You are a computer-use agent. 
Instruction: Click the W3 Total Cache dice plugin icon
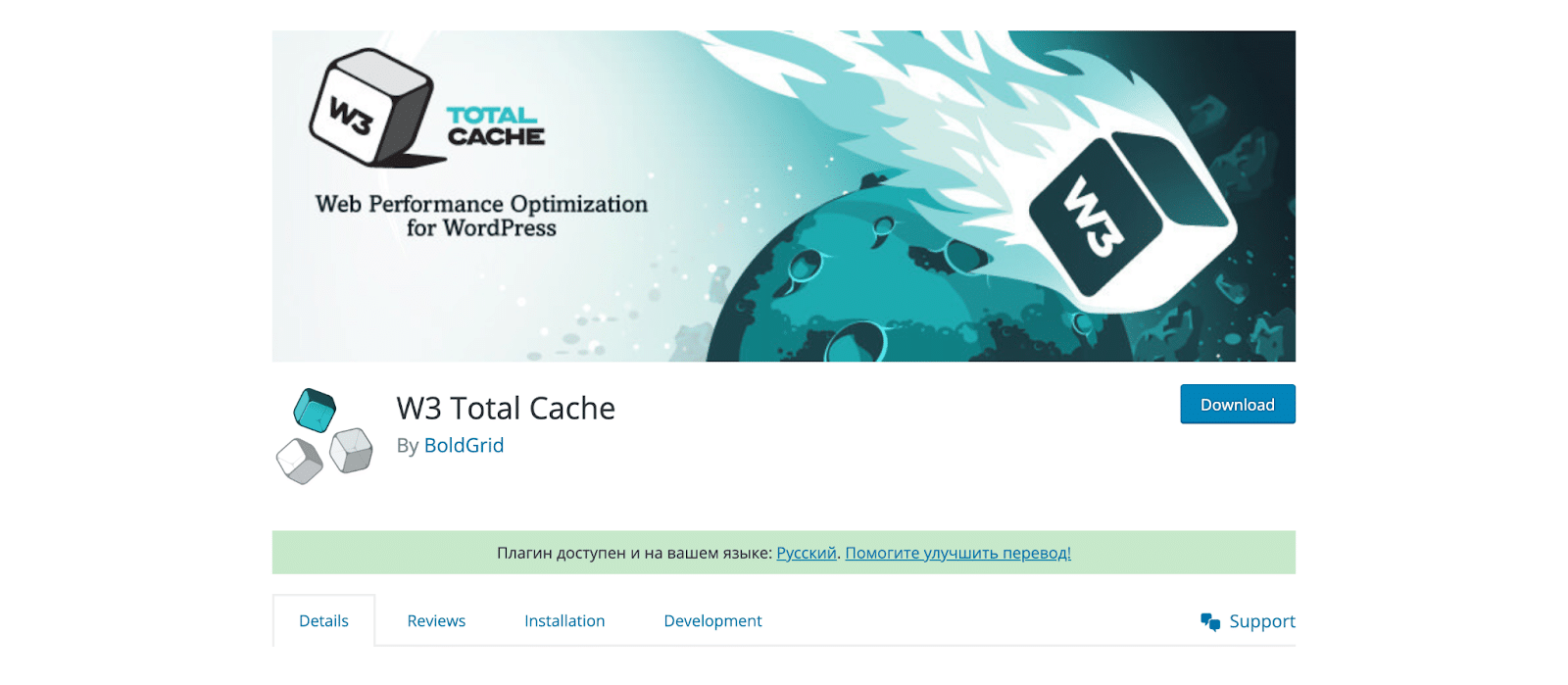324,436
